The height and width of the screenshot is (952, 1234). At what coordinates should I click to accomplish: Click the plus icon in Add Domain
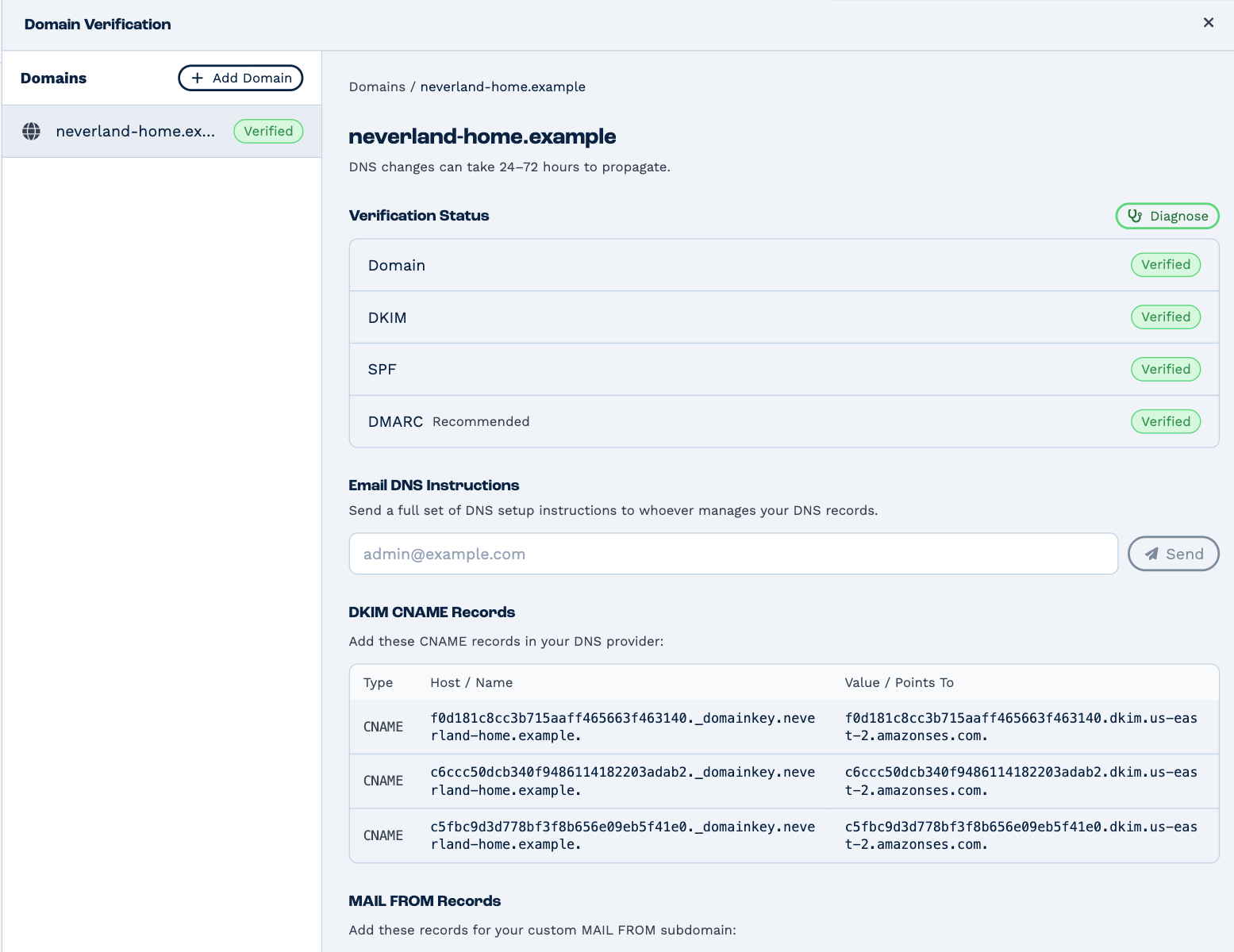(x=198, y=78)
